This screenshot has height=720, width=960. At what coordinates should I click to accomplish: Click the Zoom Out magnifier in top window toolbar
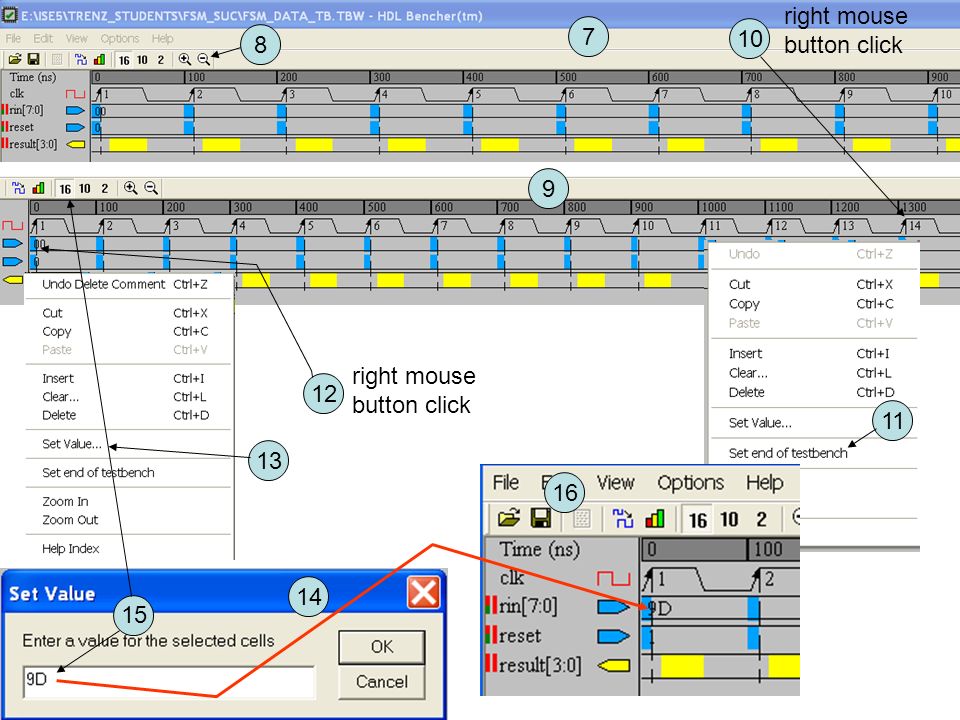click(203, 59)
